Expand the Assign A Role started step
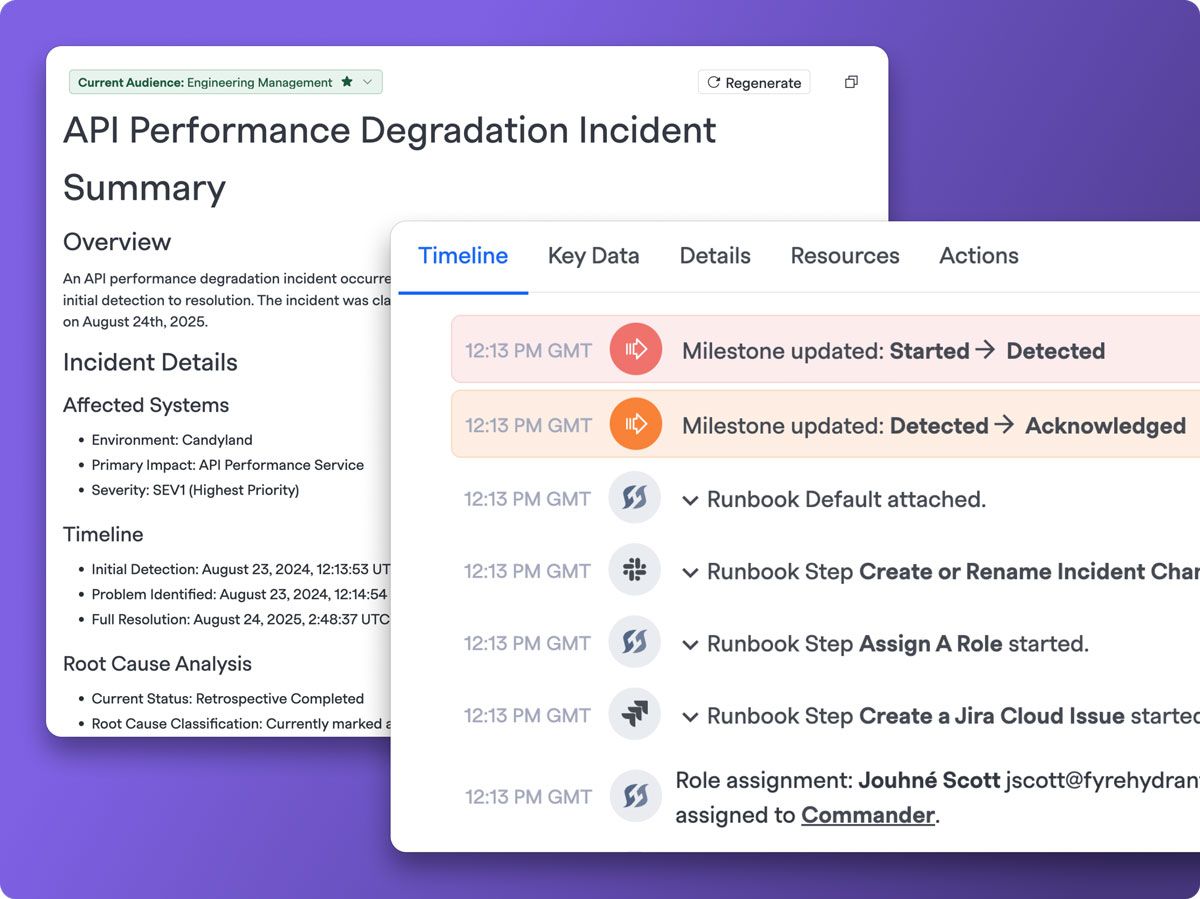This screenshot has width=1200, height=899. pos(690,645)
